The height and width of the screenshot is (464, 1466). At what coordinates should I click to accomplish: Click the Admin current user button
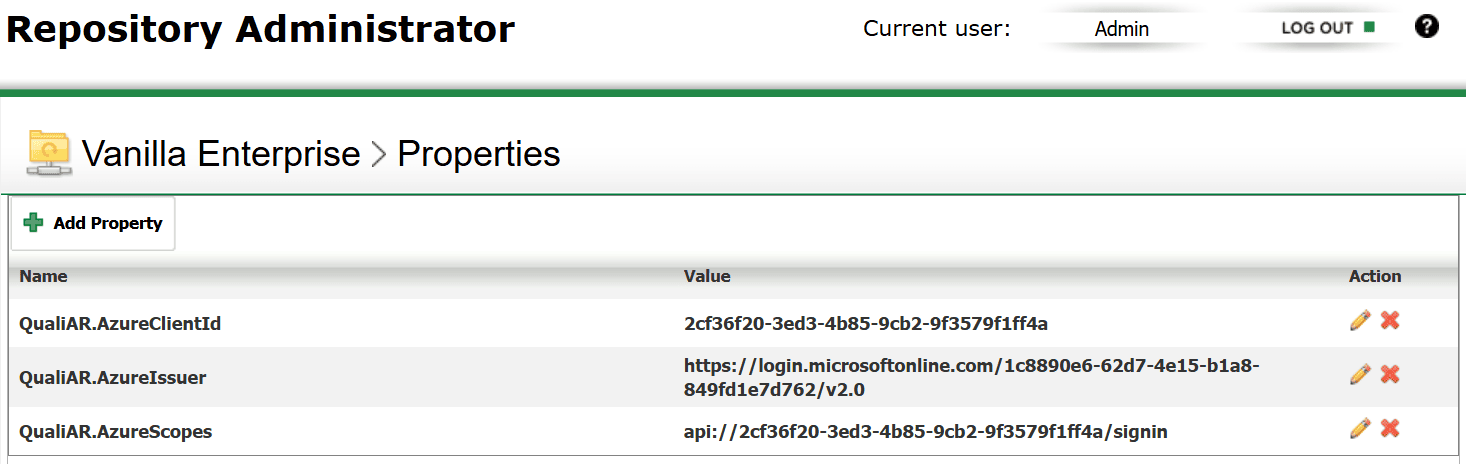coord(1121,29)
